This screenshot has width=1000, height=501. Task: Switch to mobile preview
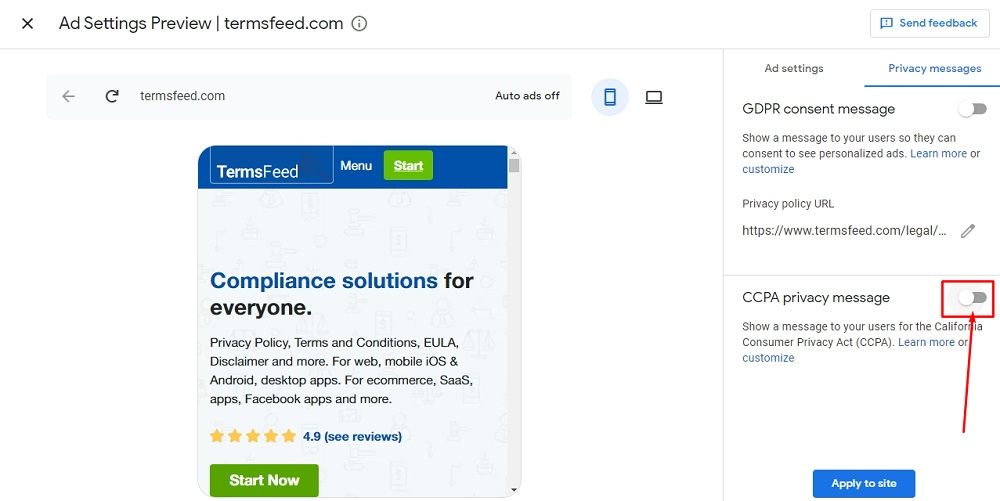click(610, 97)
